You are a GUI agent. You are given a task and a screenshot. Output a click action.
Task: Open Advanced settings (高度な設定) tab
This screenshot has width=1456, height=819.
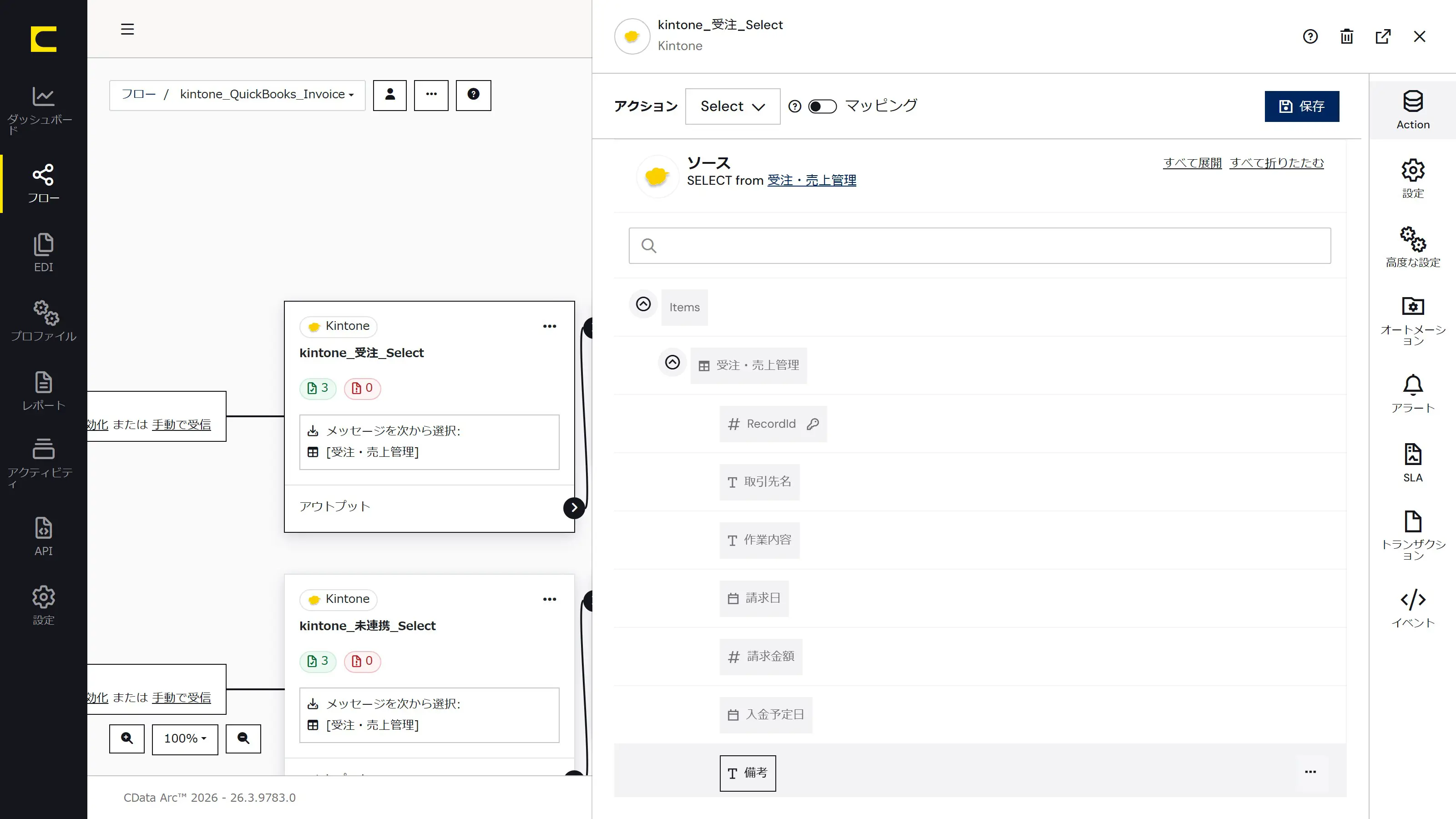point(1412,248)
